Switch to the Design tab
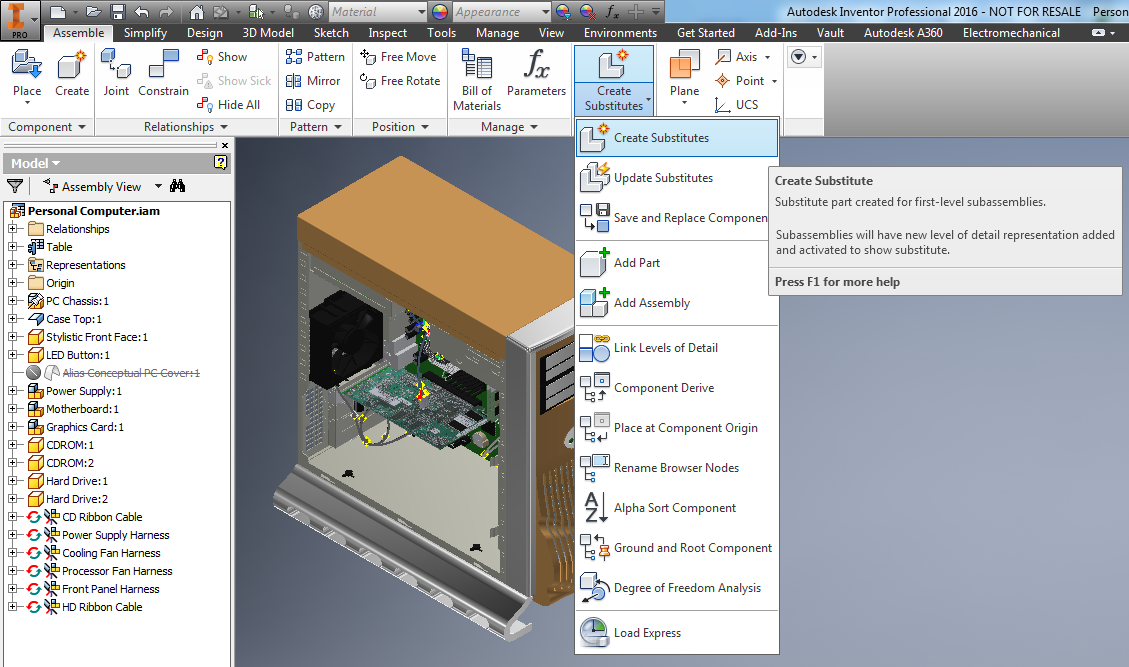Image resolution: width=1129 pixels, height=667 pixels. (204, 33)
